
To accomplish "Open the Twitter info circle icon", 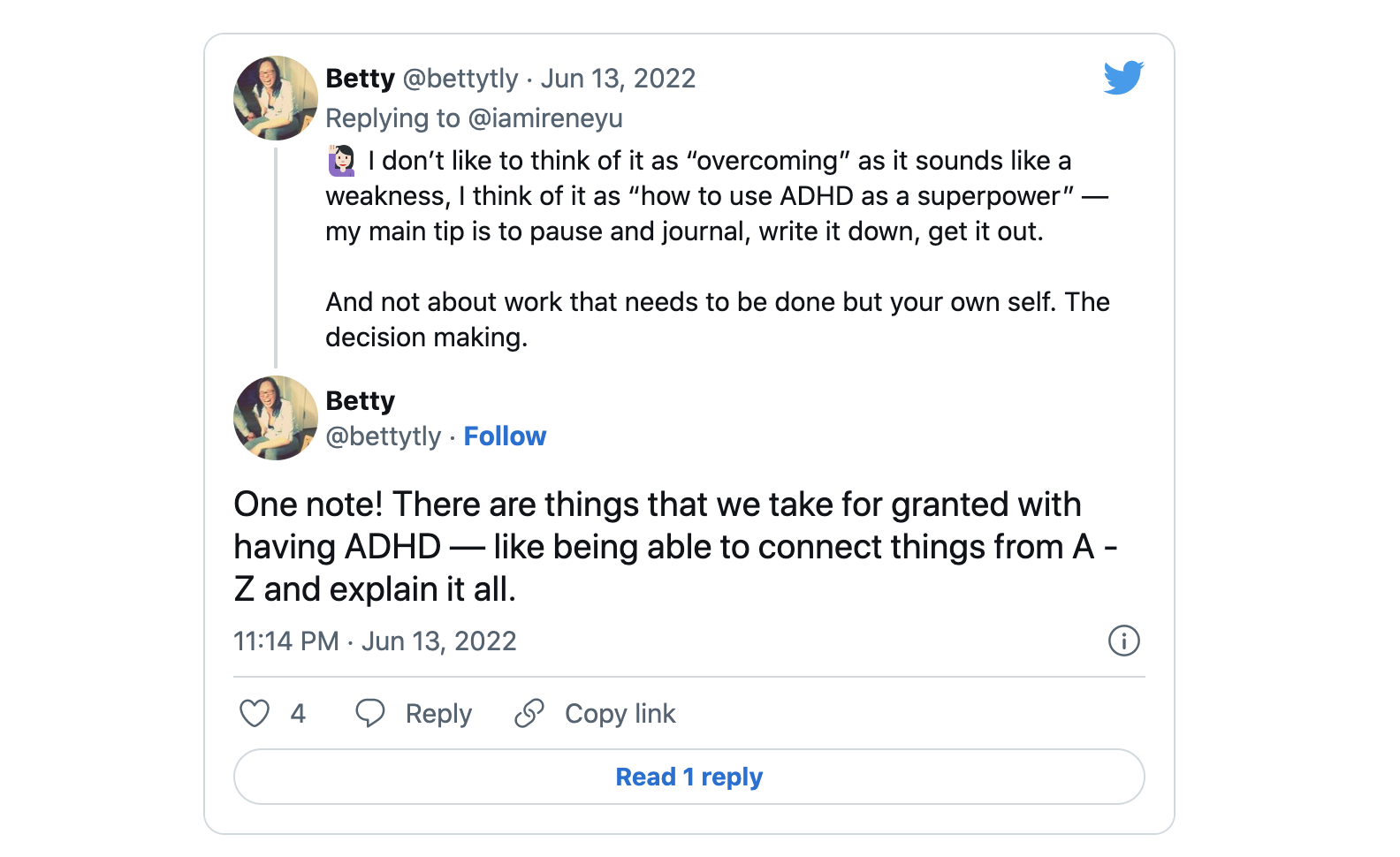I will point(1123,641).
